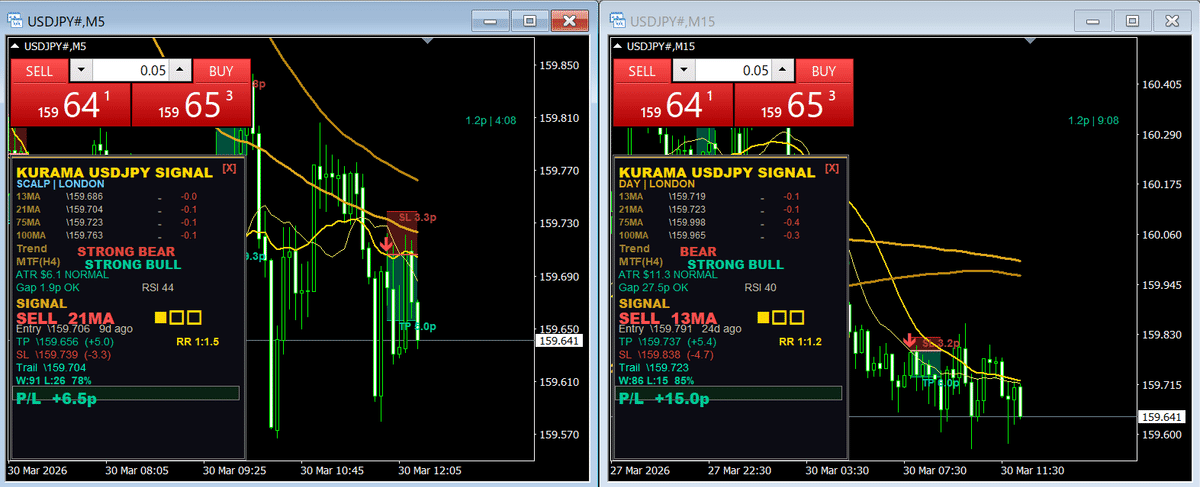The height and width of the screenshot is (487, 1200).
Task: Decrease lot size arrow in M5 window
Action: pos(81,71)
